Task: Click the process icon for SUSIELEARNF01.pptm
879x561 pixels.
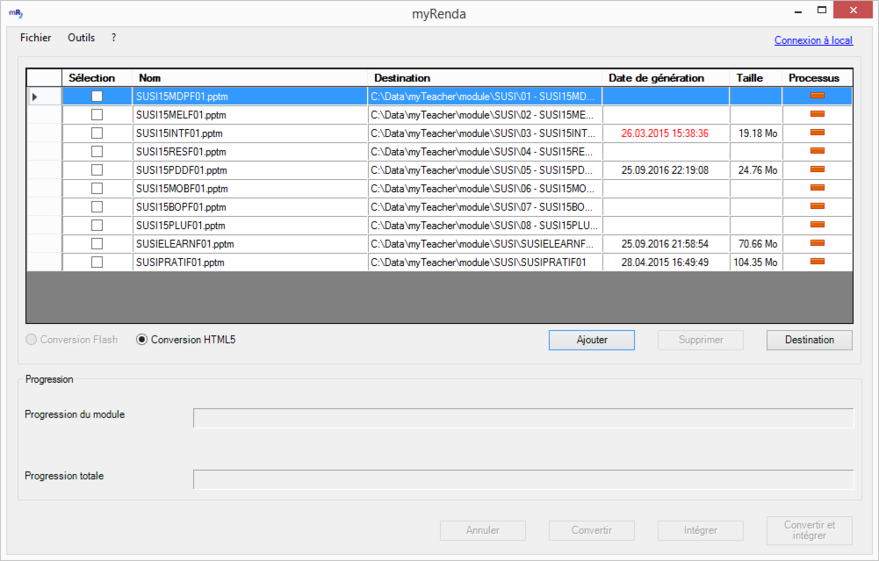Action: [x=816, y=243]
